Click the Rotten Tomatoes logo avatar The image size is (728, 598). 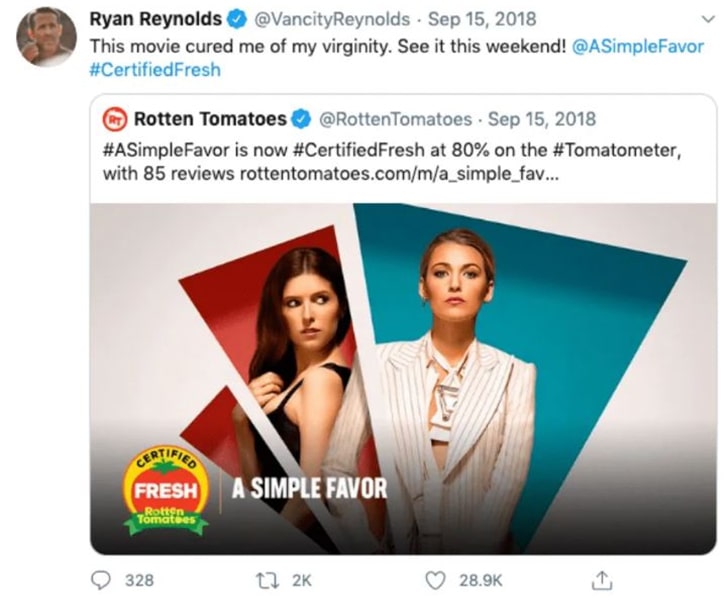(116, 120)
